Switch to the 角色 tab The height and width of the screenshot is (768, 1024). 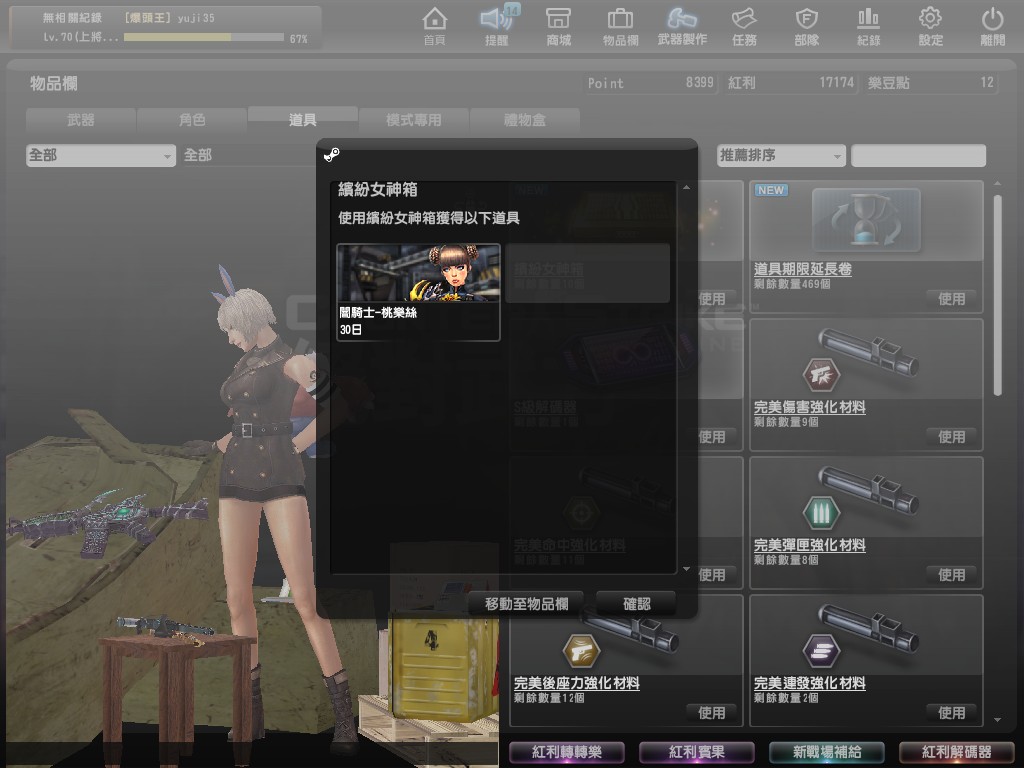[192, 120]
